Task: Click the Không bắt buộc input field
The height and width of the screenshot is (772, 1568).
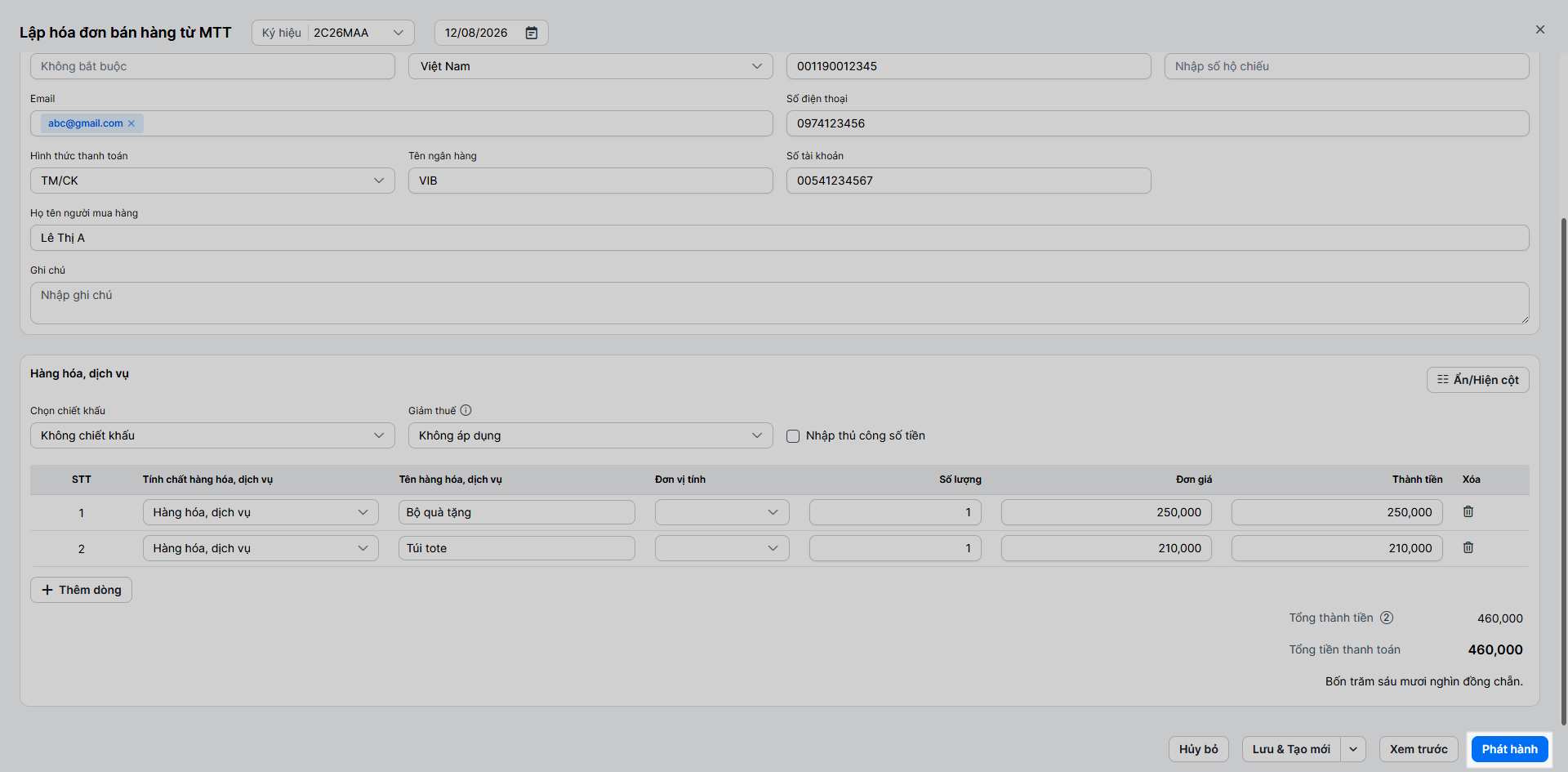Action: tap(212, 66)
